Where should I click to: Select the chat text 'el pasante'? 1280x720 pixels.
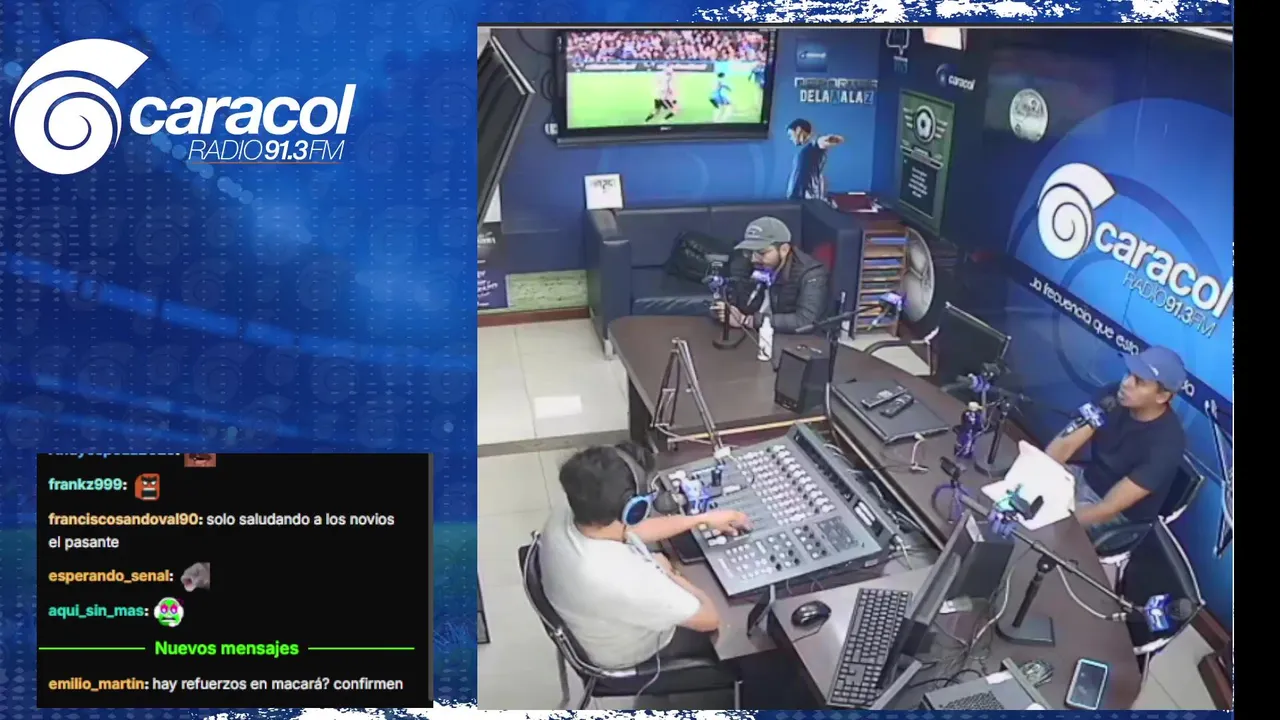coord(83,542)
